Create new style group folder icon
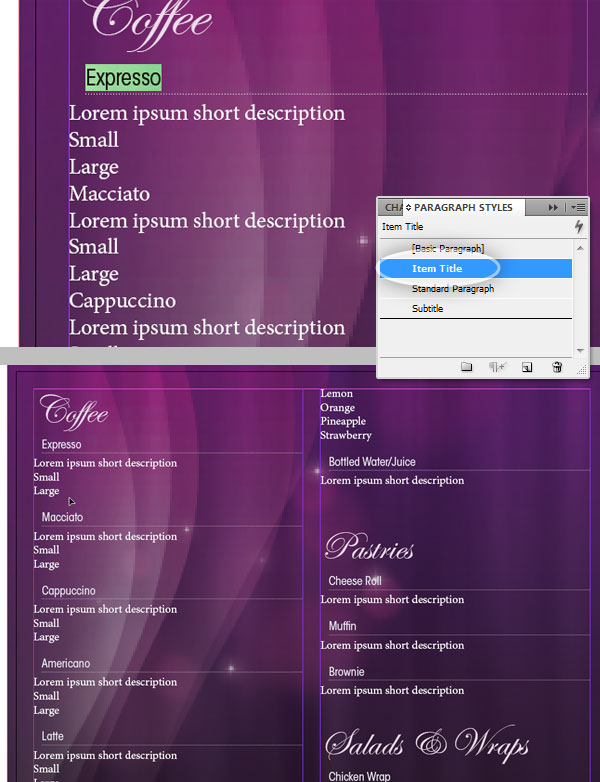This screenshot has height=782, width=600. (466, 367)
